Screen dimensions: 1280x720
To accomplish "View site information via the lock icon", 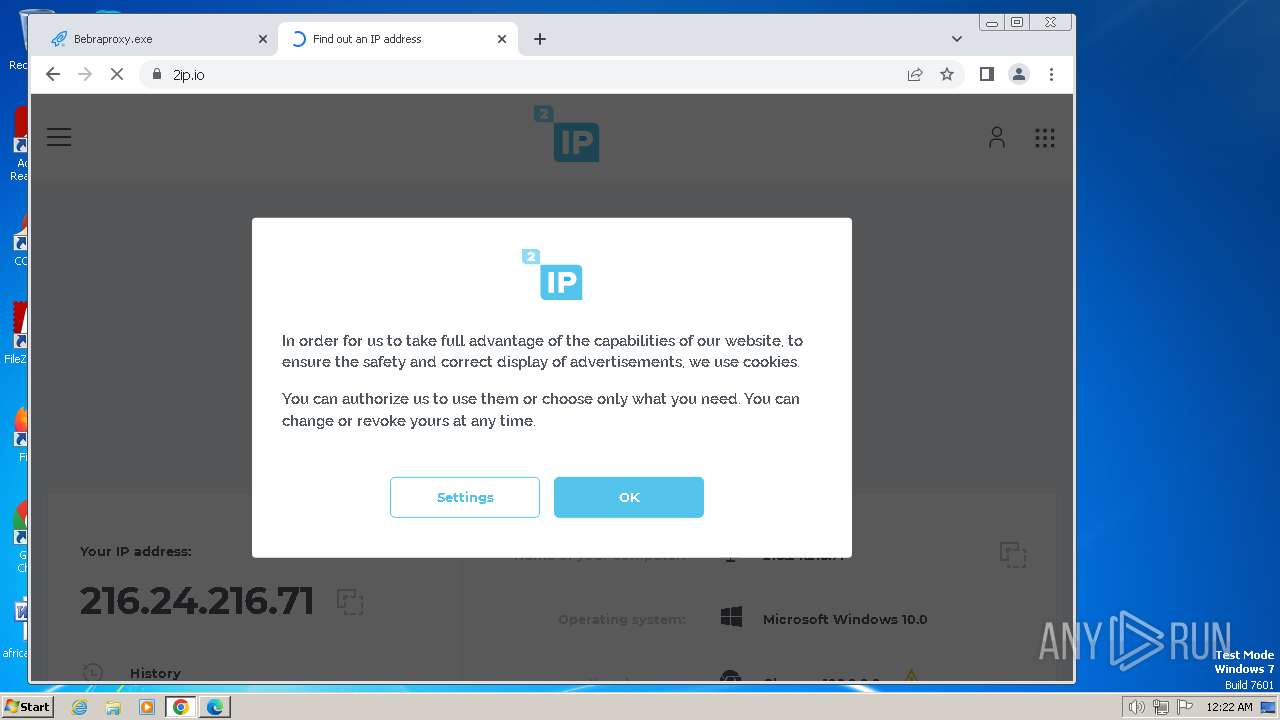I will (x=156, y=74).
